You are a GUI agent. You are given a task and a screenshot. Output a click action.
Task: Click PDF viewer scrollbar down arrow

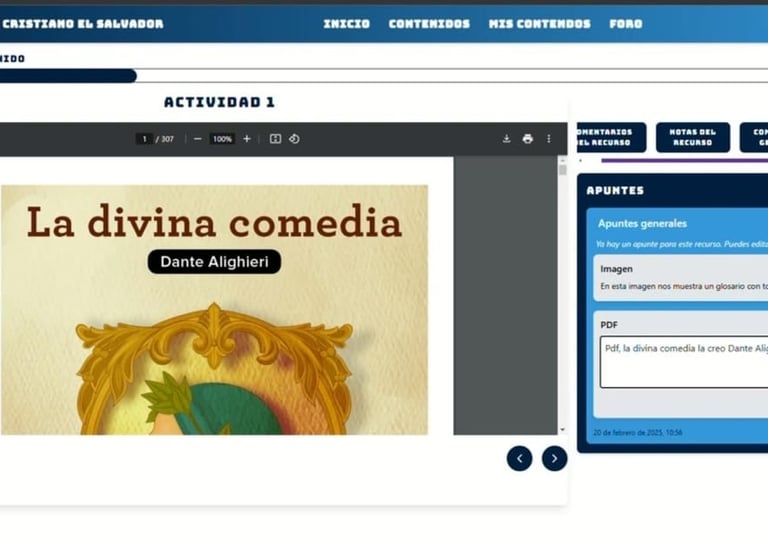click(562, 430)
